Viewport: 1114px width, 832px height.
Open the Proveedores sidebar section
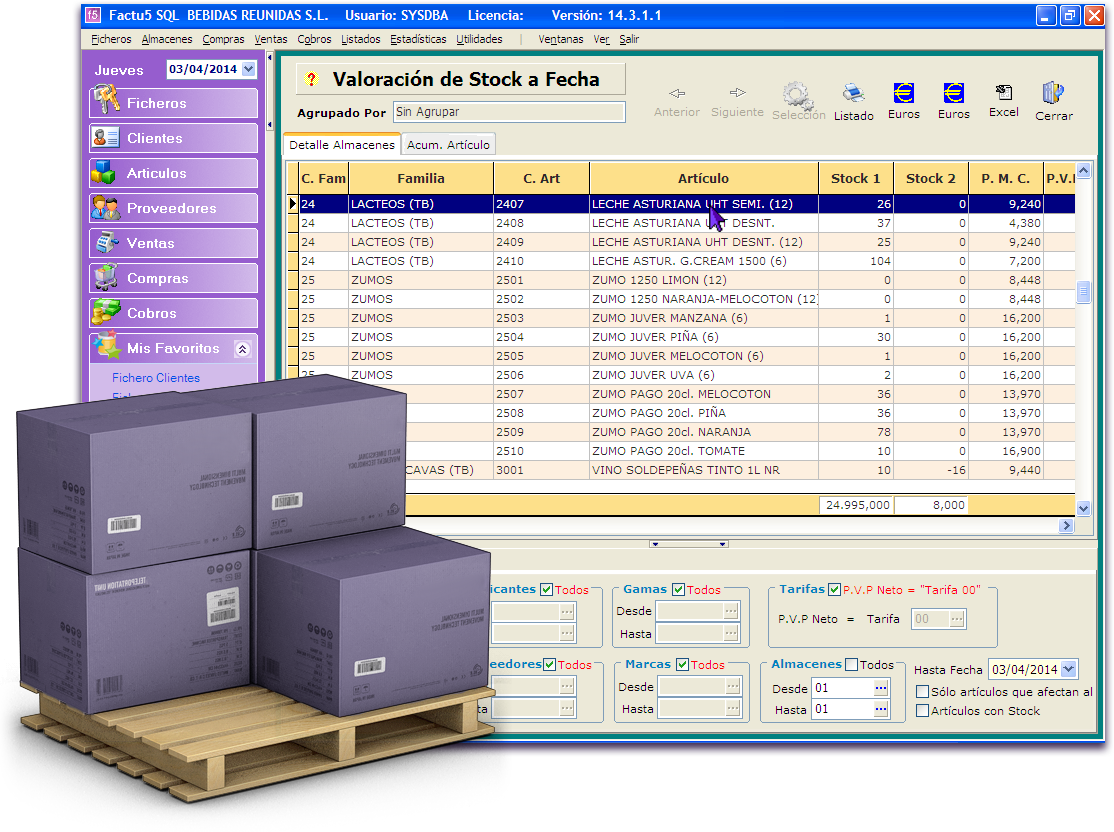tap(174, 208)
